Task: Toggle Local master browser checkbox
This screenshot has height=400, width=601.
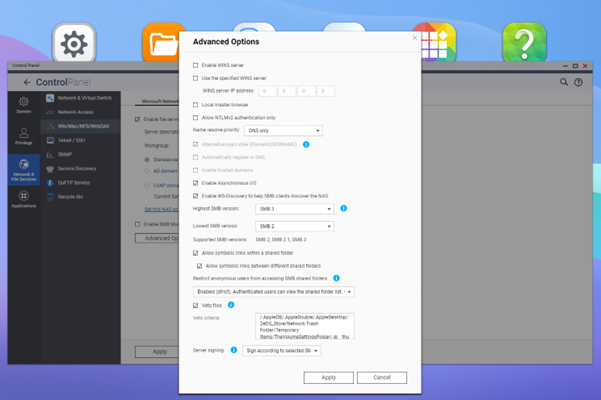Action: pos(196,104)
